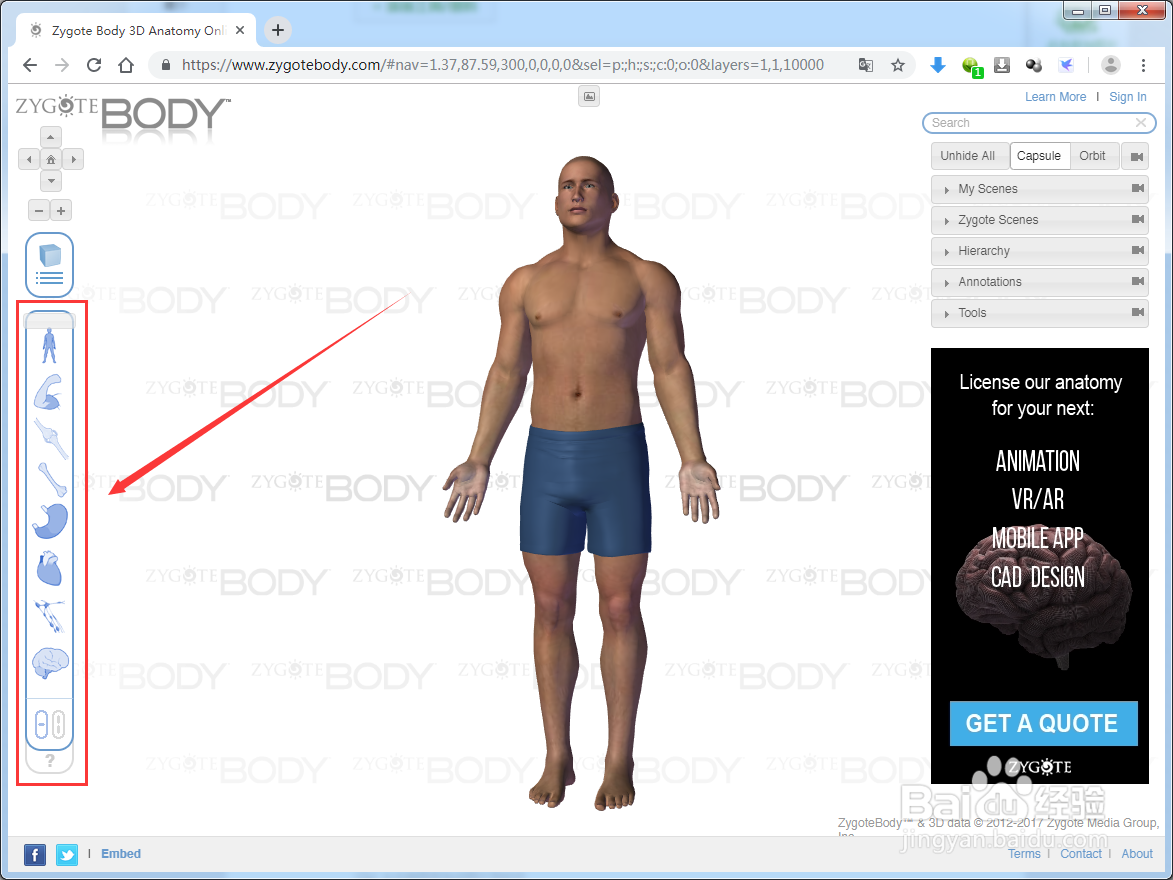
Task: Click the camera icon on Tools row
Action: pyautogui.click(x=1138, y=312)
